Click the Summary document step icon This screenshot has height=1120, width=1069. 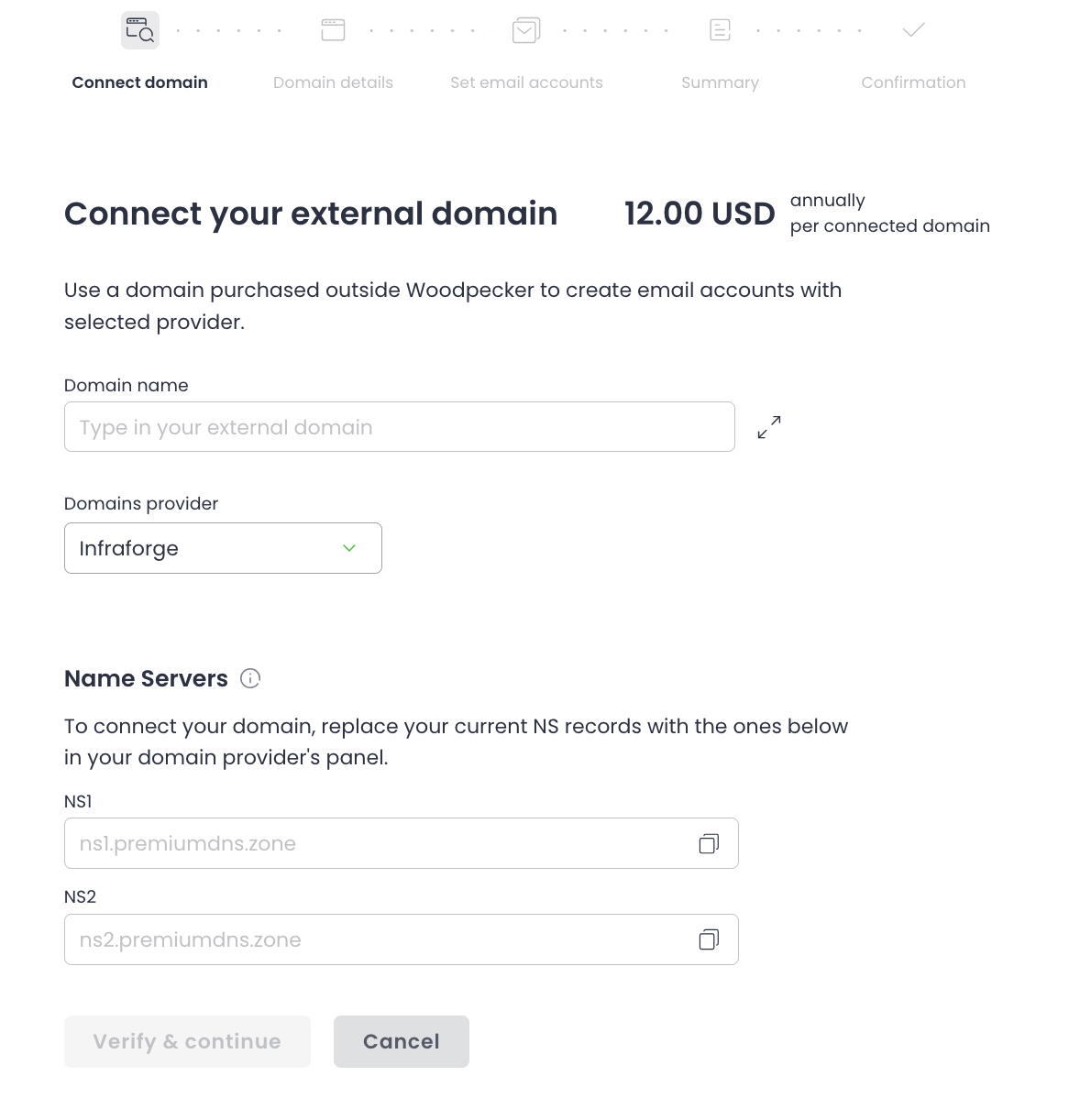point(721,30)
